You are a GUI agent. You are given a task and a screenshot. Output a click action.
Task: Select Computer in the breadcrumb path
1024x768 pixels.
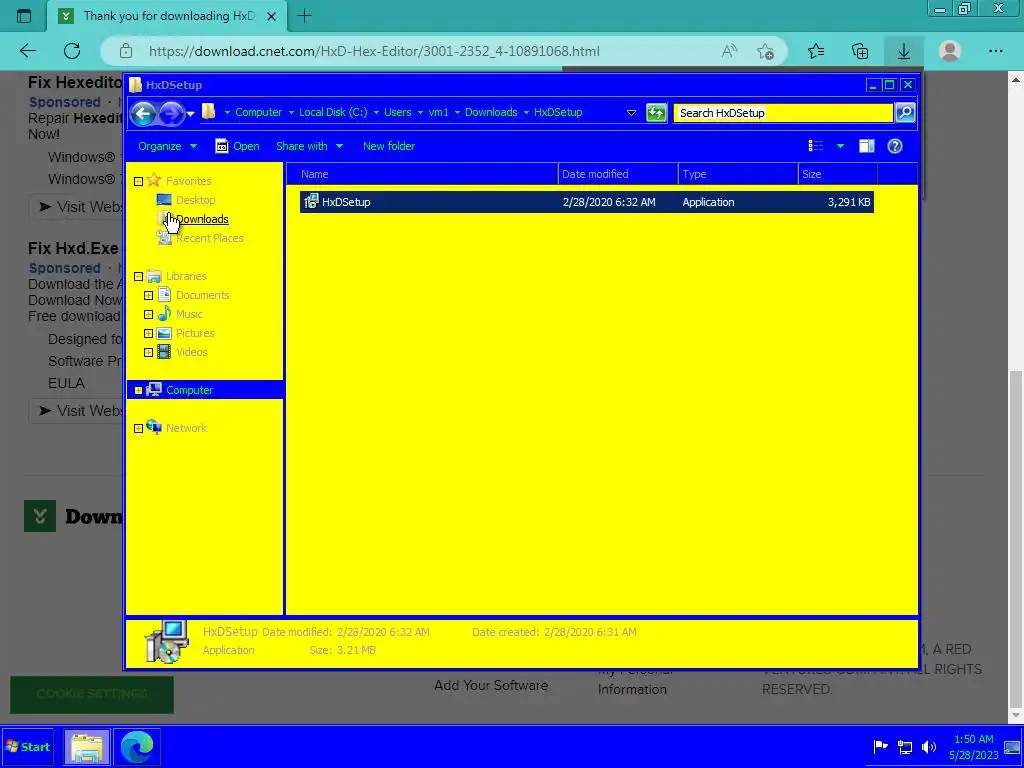(258, 112)
